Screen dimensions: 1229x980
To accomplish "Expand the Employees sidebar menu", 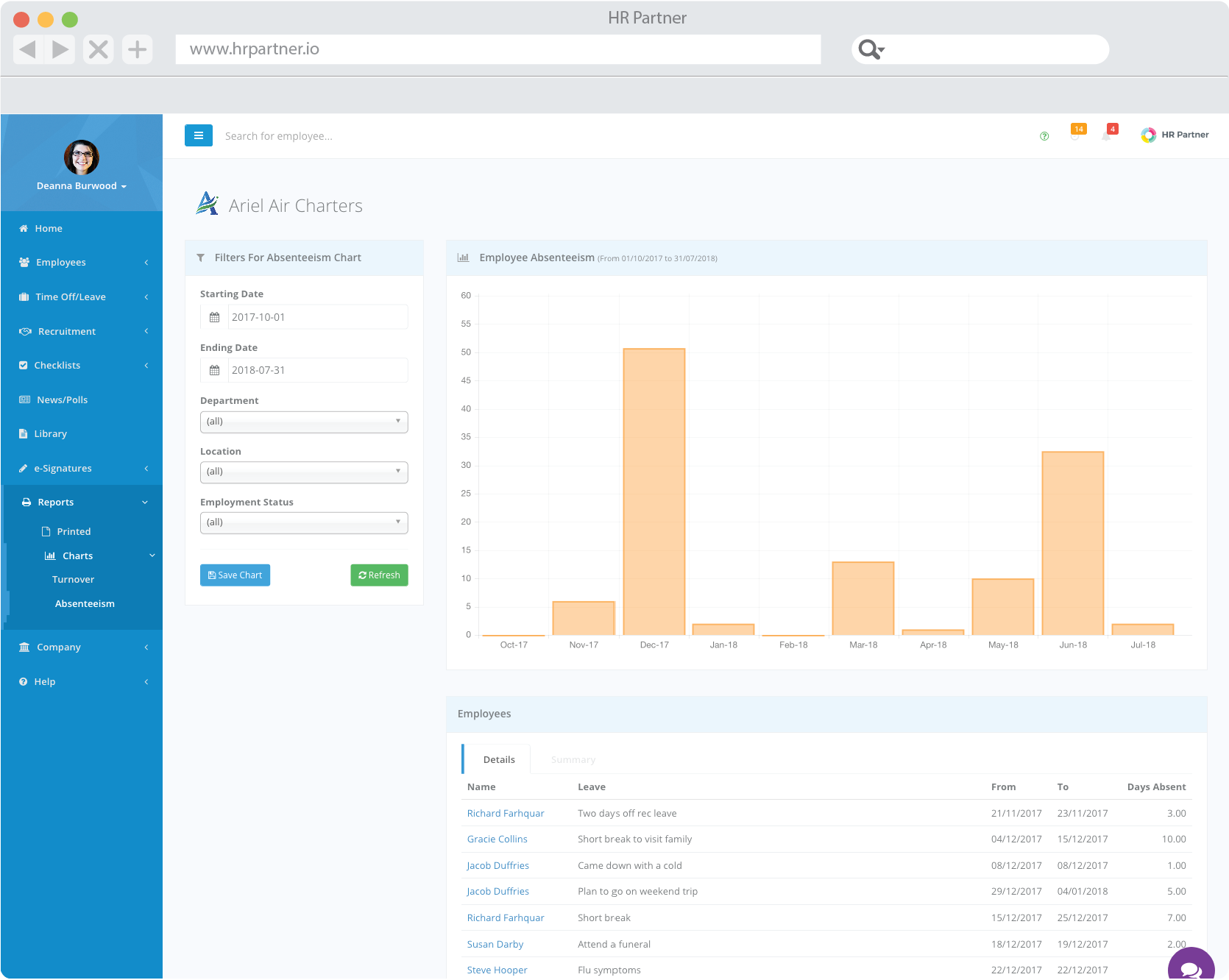I will tap(82, 262).
